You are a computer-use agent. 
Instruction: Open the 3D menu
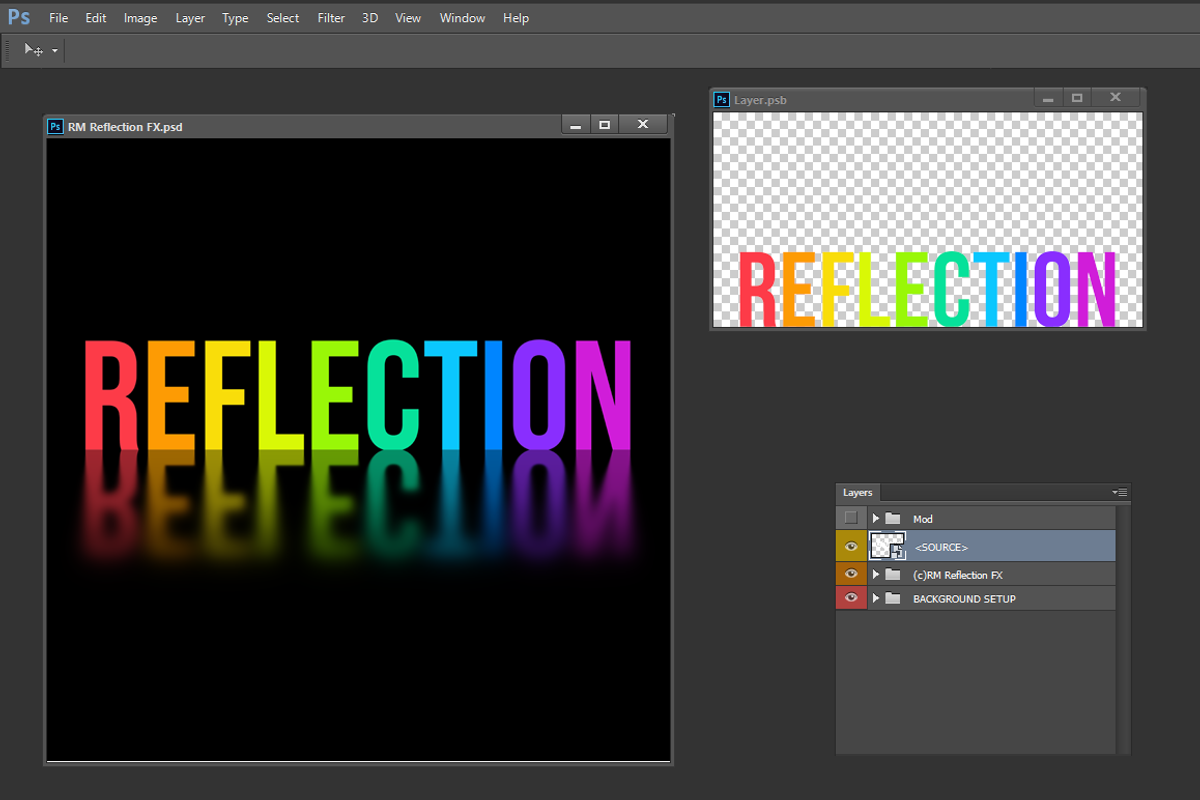370,18
